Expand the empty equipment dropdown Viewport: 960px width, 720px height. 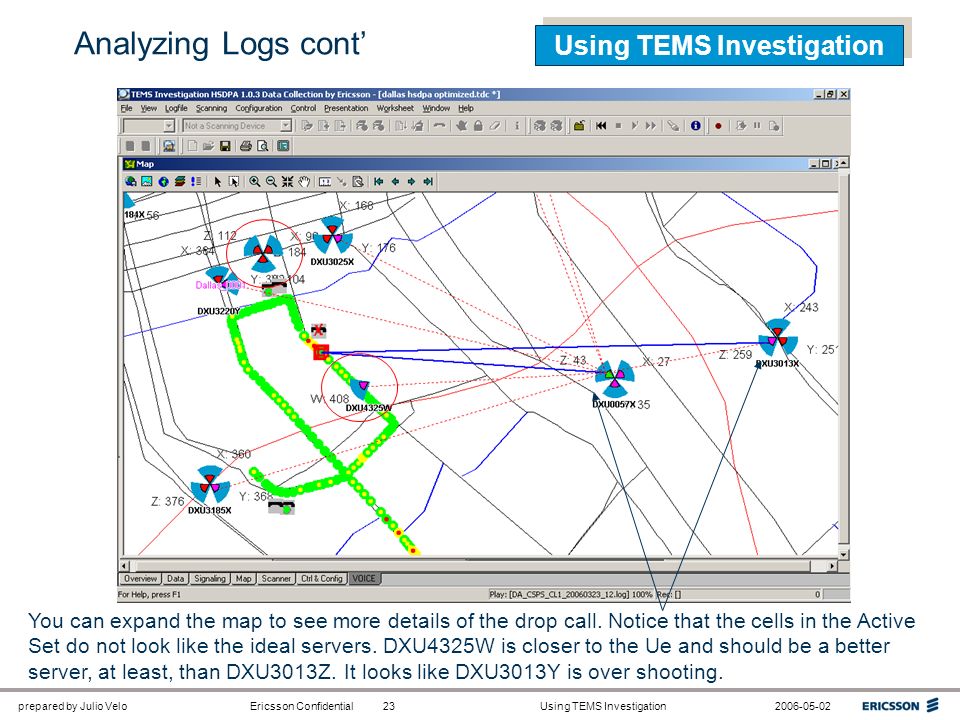169,126
